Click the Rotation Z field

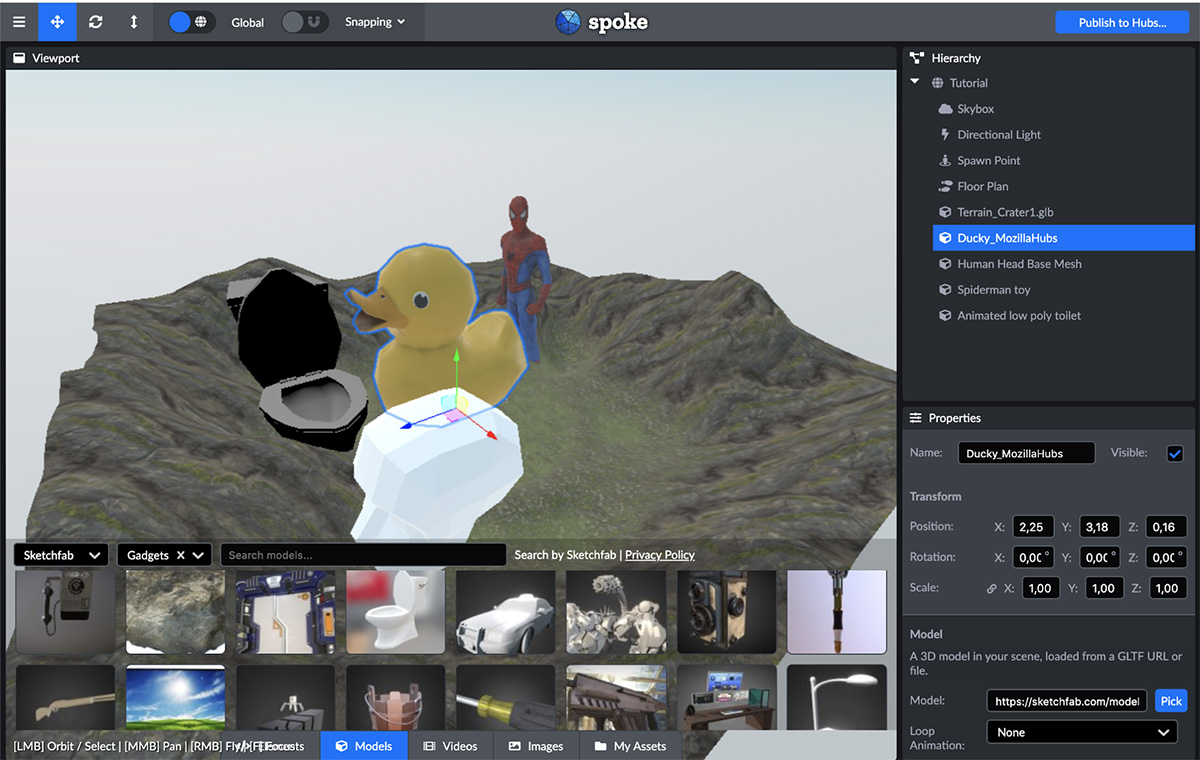[x=1168, y=557]
